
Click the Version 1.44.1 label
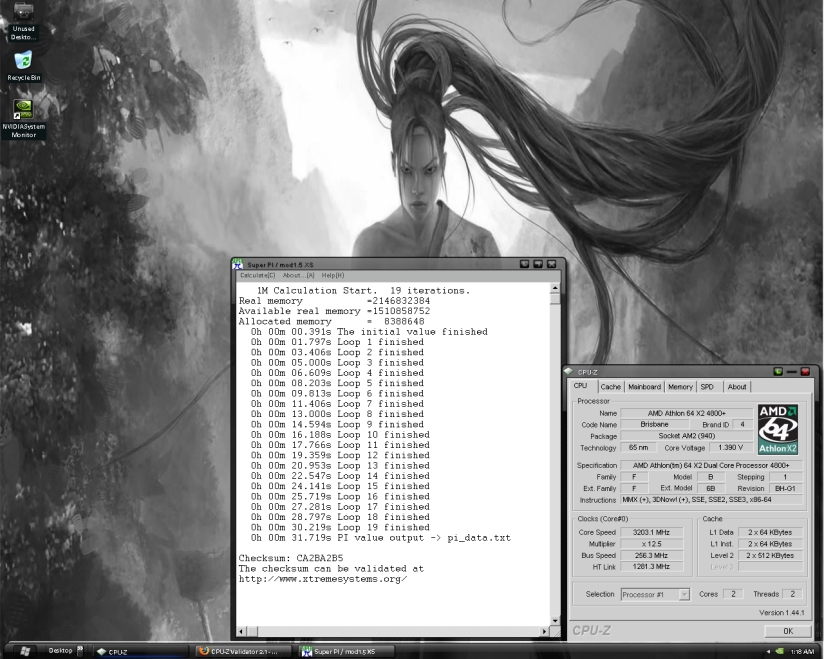click(781, 613)
